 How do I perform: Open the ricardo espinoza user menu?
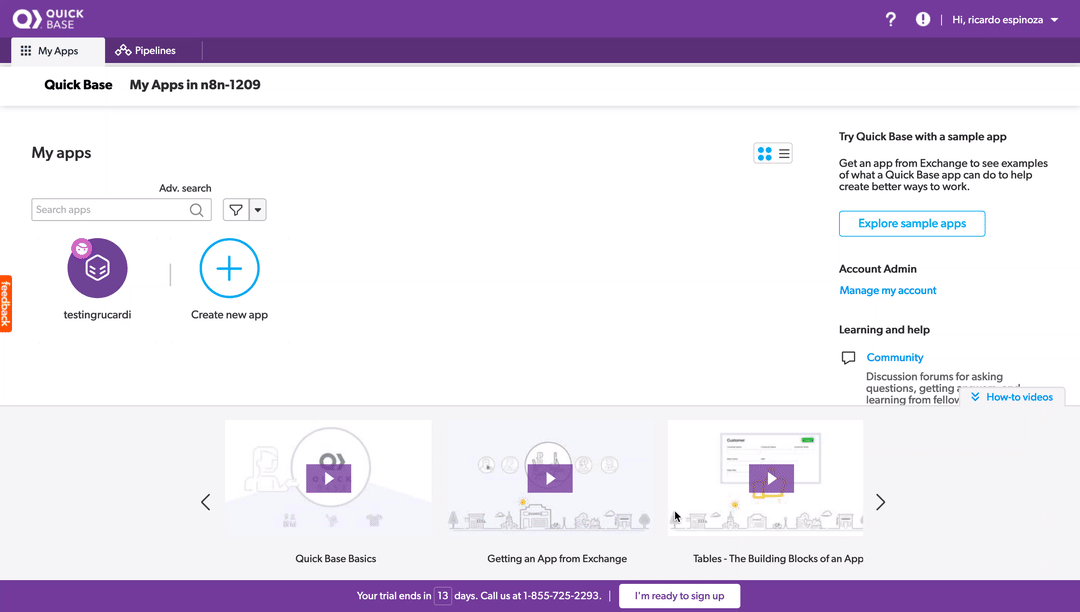1004,19
